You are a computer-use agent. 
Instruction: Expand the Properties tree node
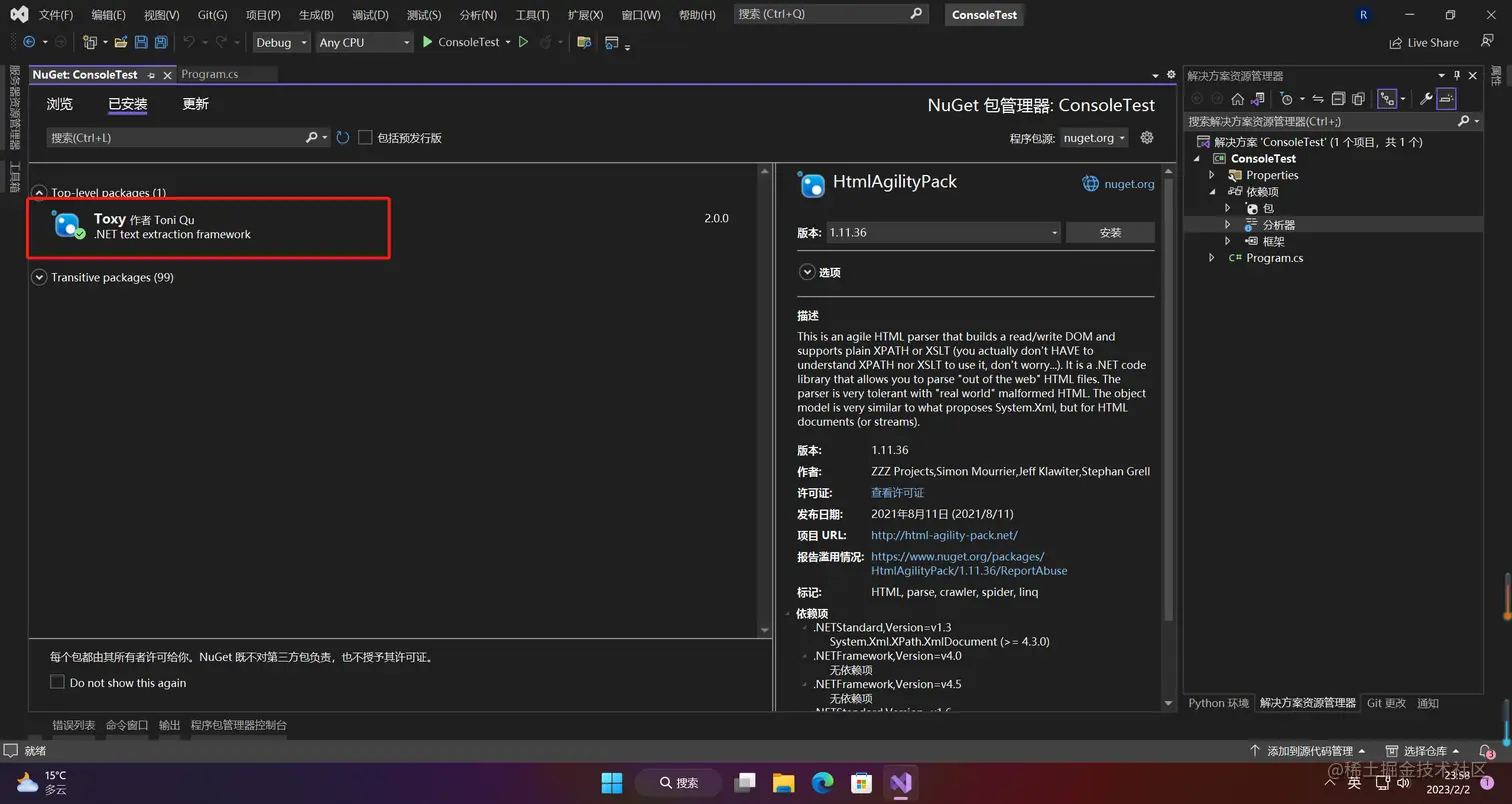click(x=1212, y=175)
